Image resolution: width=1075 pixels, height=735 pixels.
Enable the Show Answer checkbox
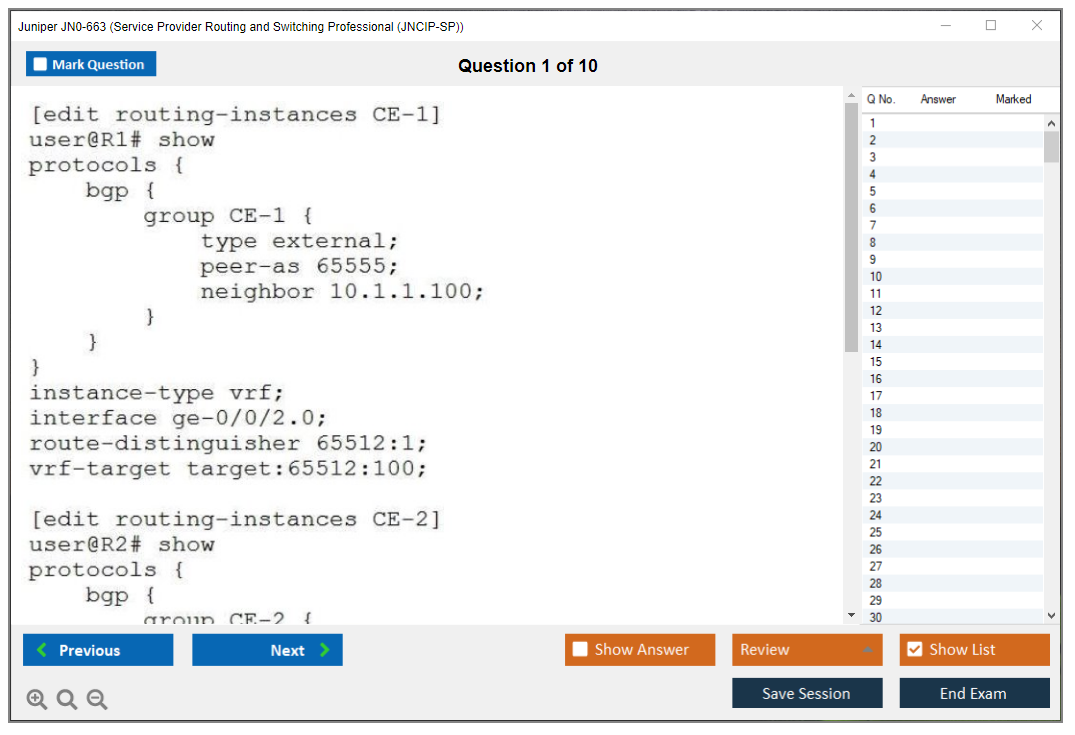pos(580,650)
